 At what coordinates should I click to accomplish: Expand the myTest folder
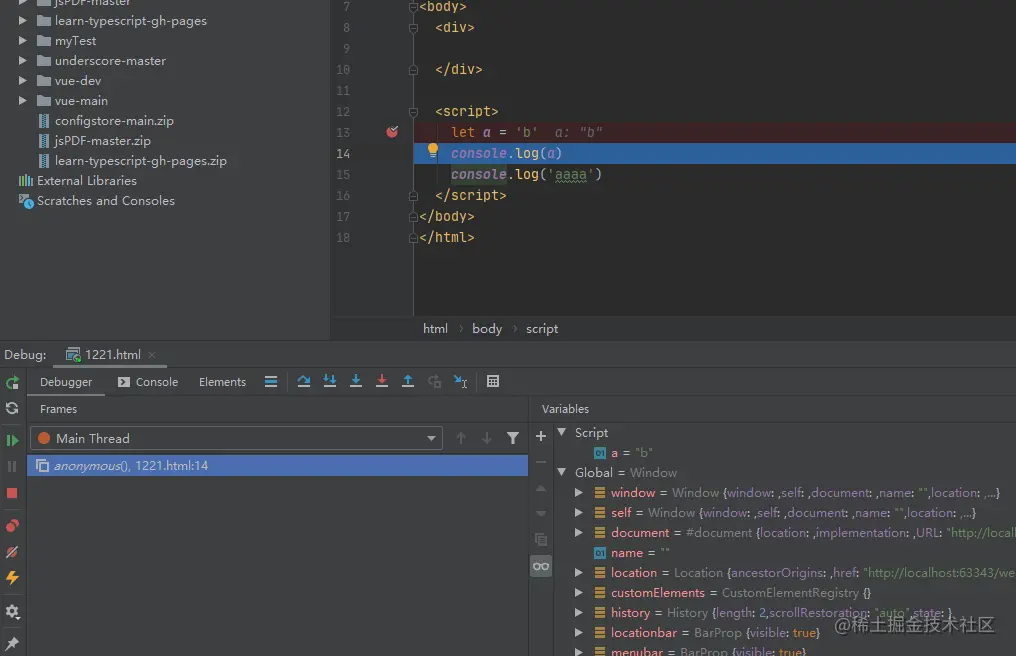[23, 41]
